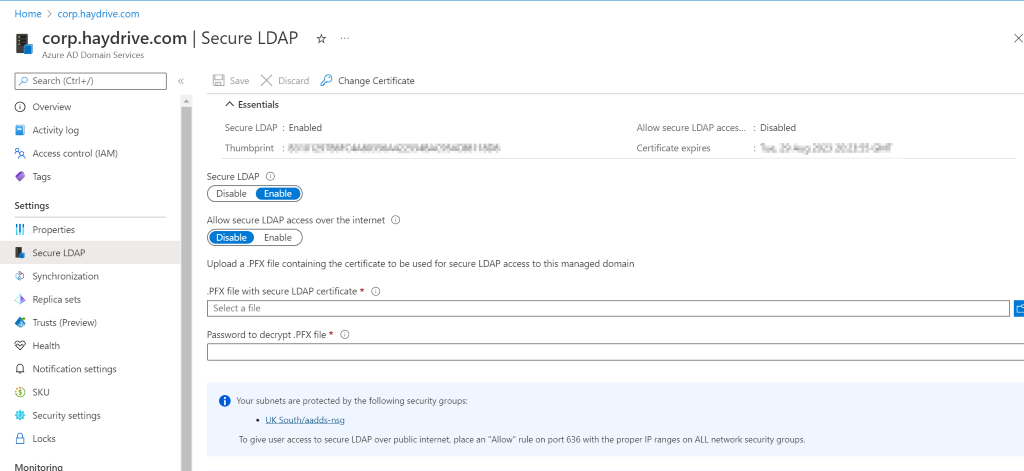Click the Change Certificate key icon

326,80
